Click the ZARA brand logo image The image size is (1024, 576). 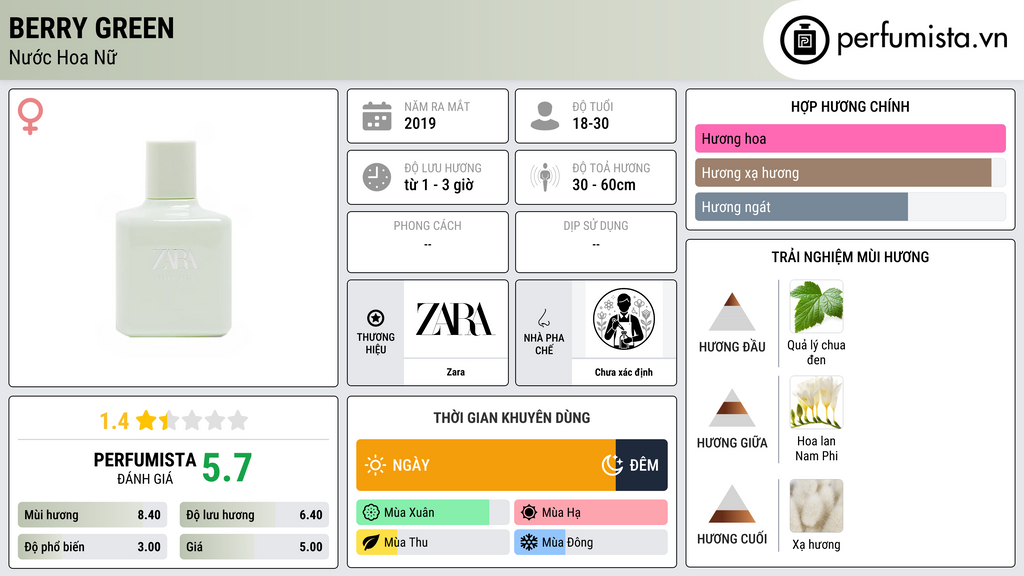tap(455, 319)
